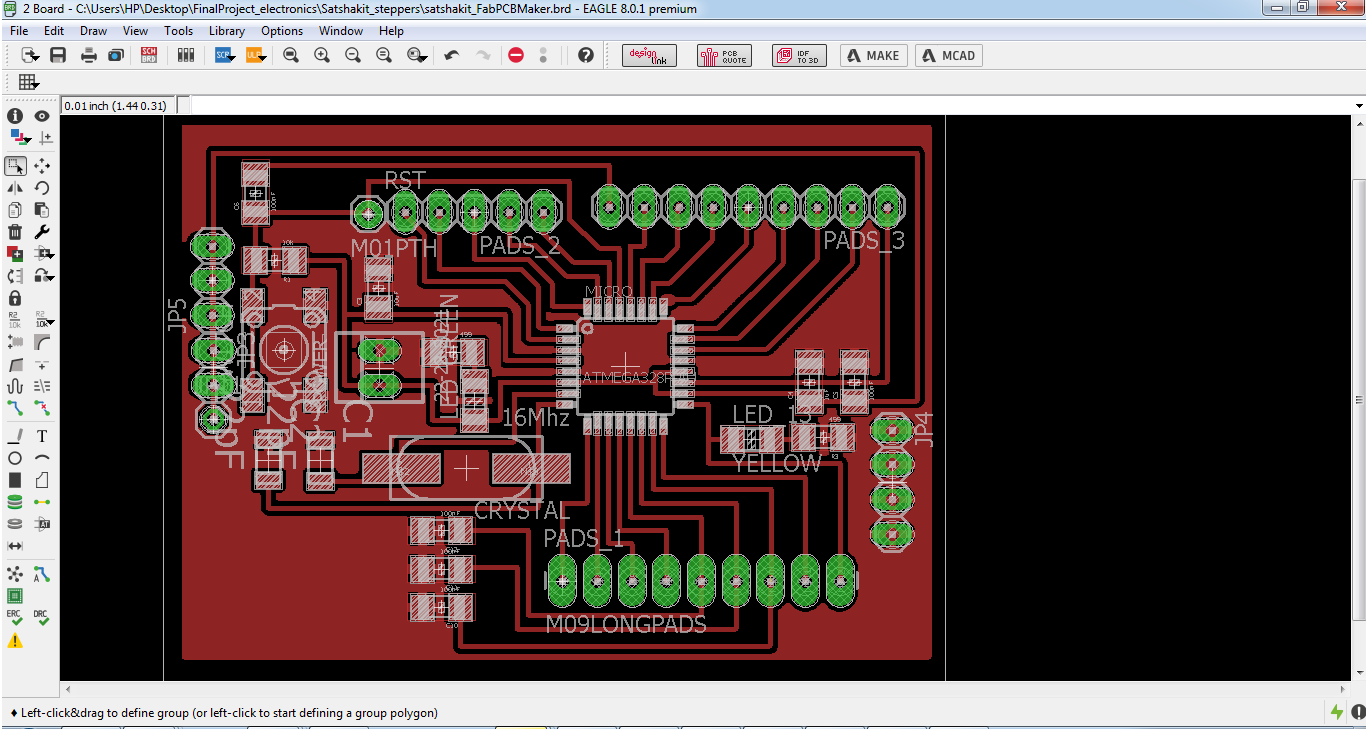Screen dimensions: 1366x729
Task: Select the Optimize tool
Action: click(x=42, y=365)
